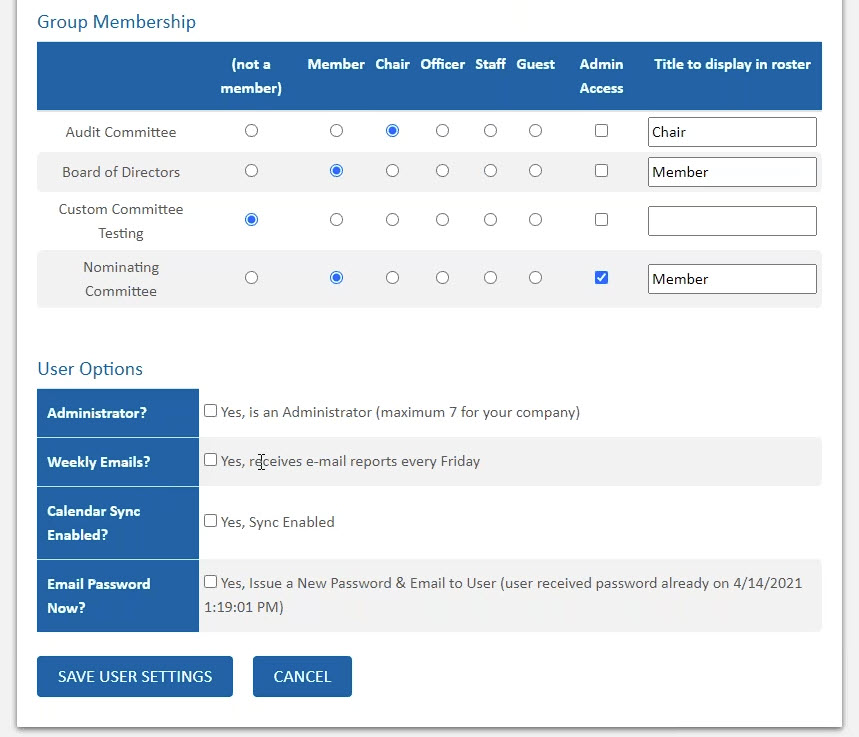Enable Admin Access for Audit Committee
Image resolution: width=859 pixels, height=737 pixels.
[x=602, y=130]
